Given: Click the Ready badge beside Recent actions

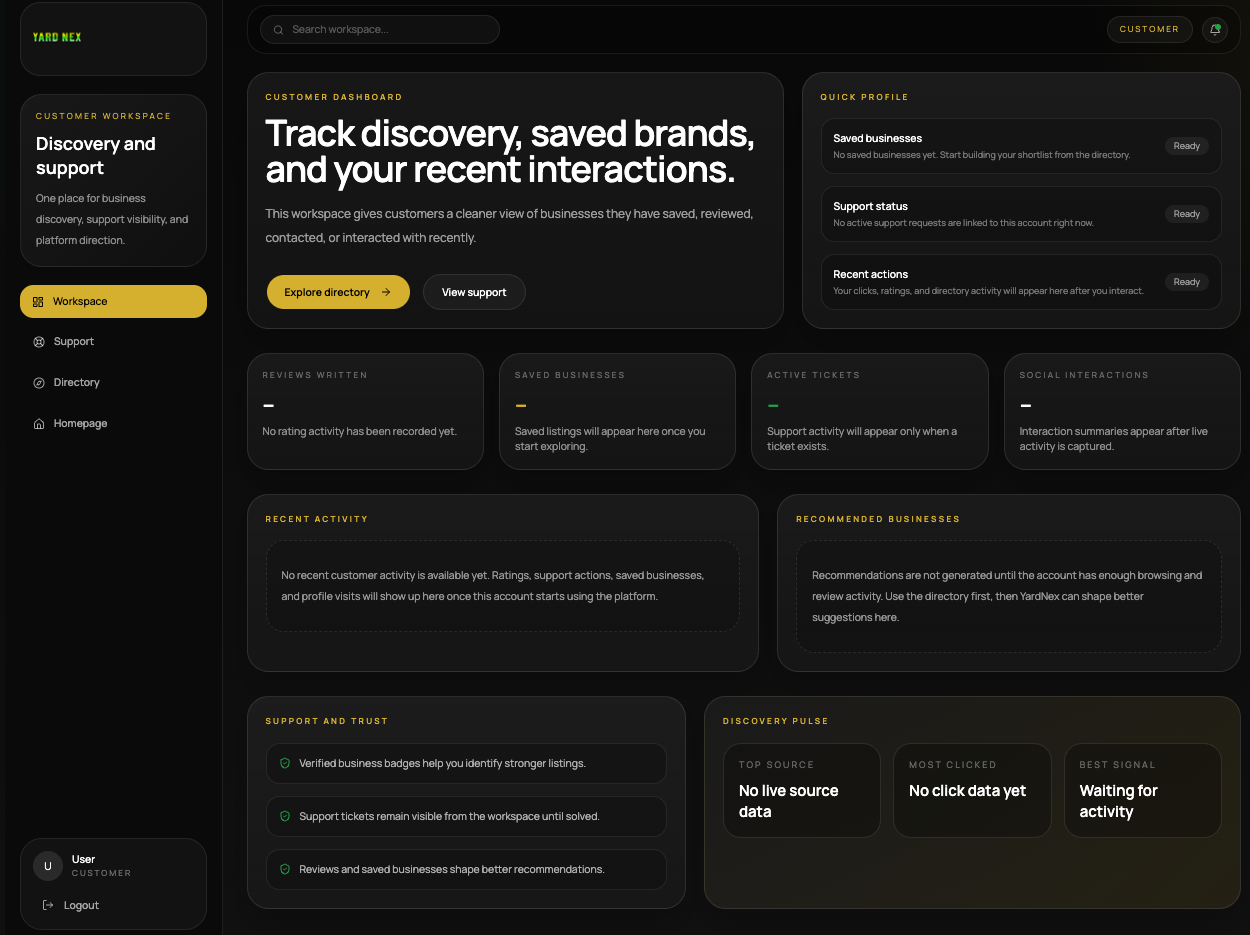Looking at the screenshot, I should [1186, 281].
